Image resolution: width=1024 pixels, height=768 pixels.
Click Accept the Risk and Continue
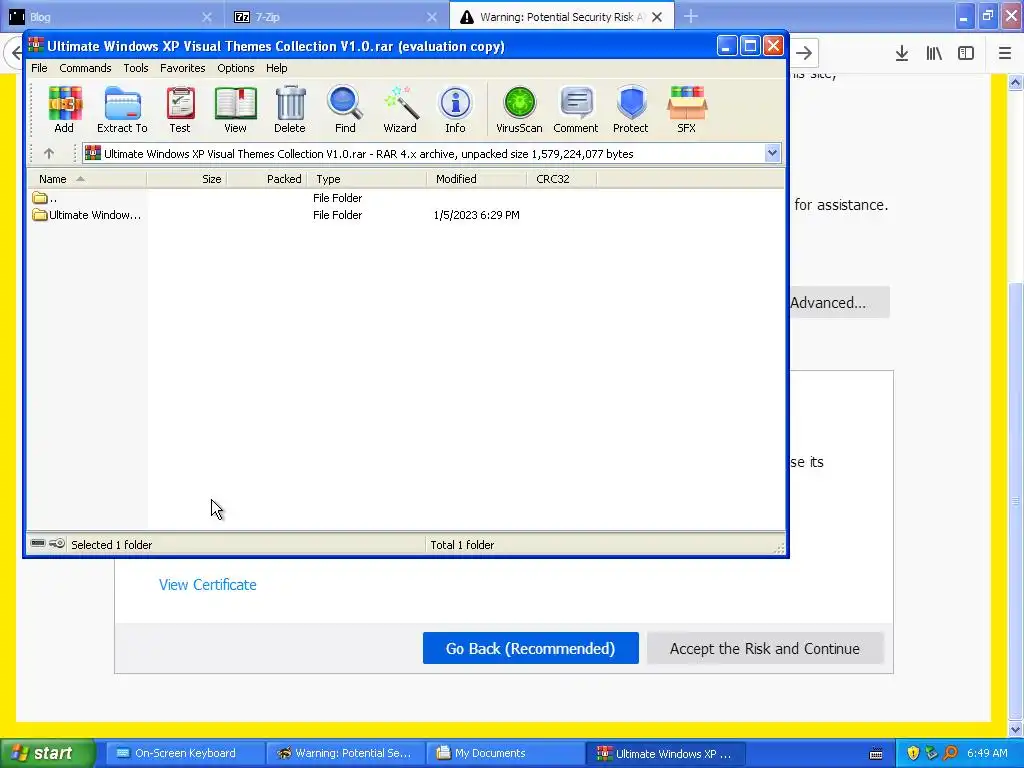tap(765, 648)
